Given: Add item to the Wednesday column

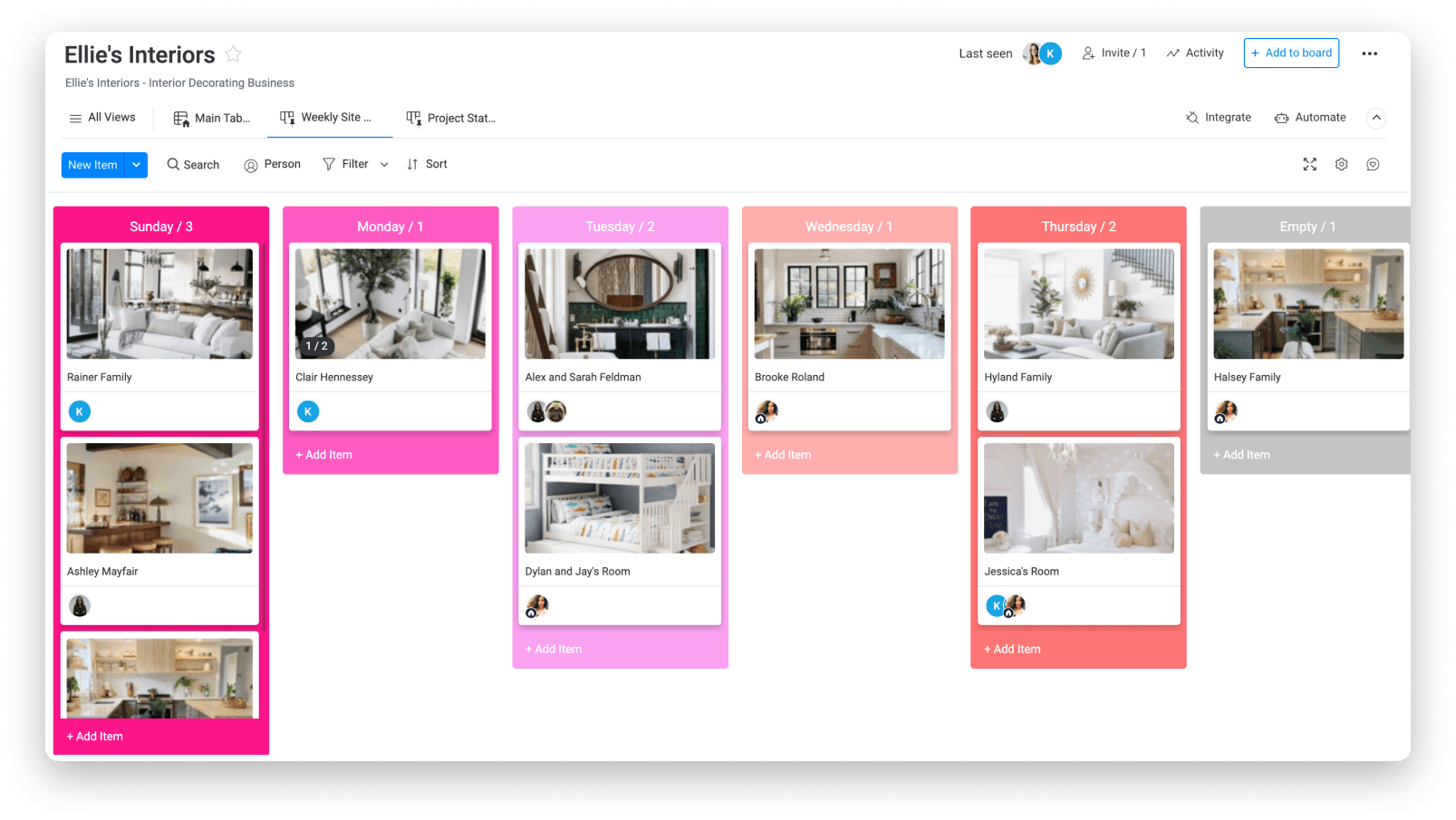Looking at the screenshot, I should coord(783,455).
